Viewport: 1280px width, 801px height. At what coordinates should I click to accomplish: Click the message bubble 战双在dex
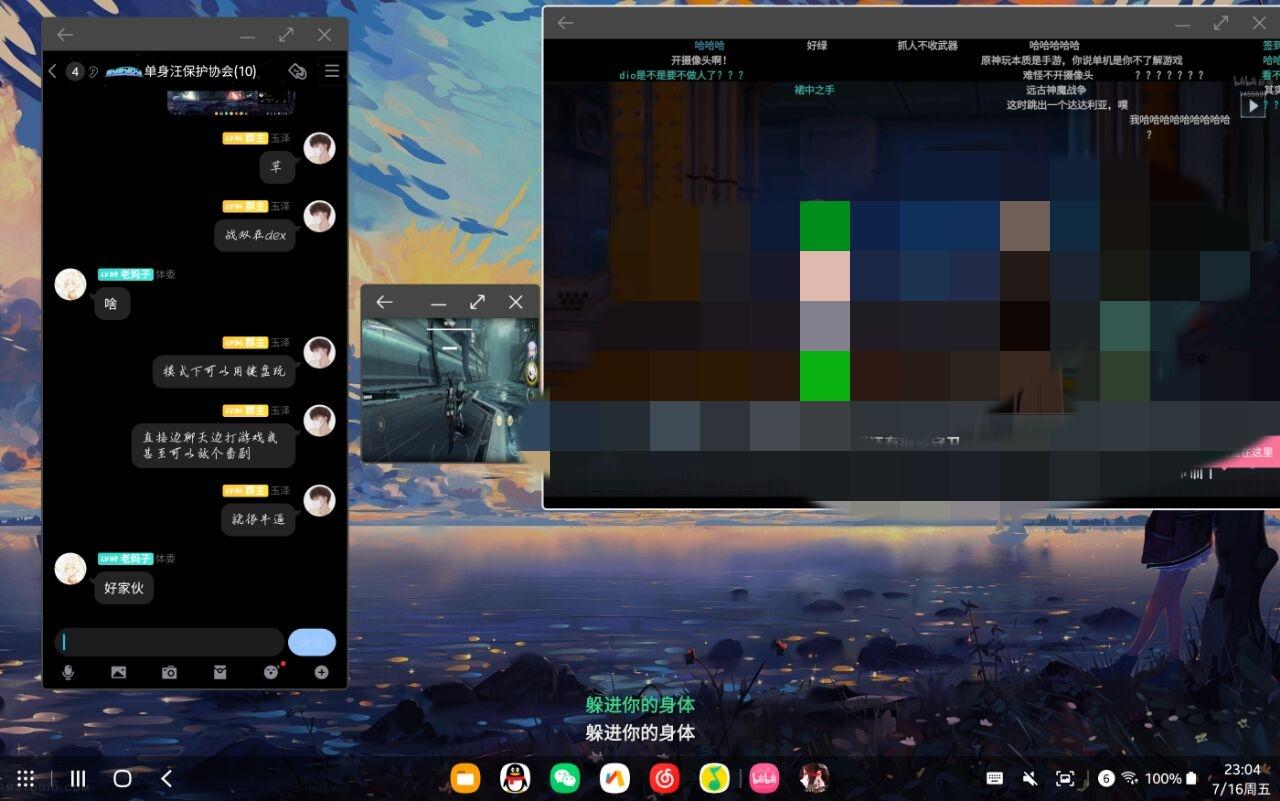(x=255, y=235)
